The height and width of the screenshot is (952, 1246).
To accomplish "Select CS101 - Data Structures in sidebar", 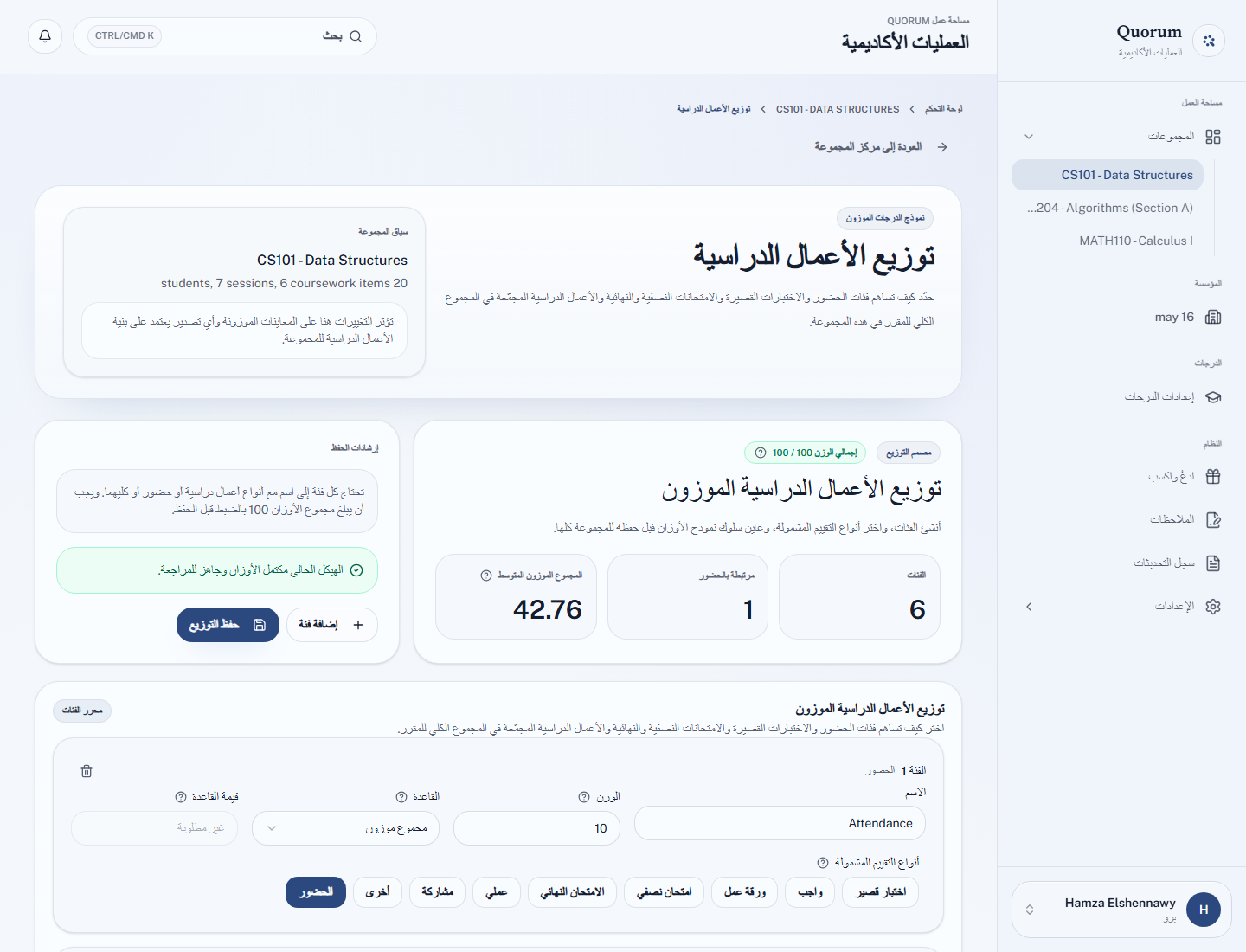I will tap(1108, 175).
